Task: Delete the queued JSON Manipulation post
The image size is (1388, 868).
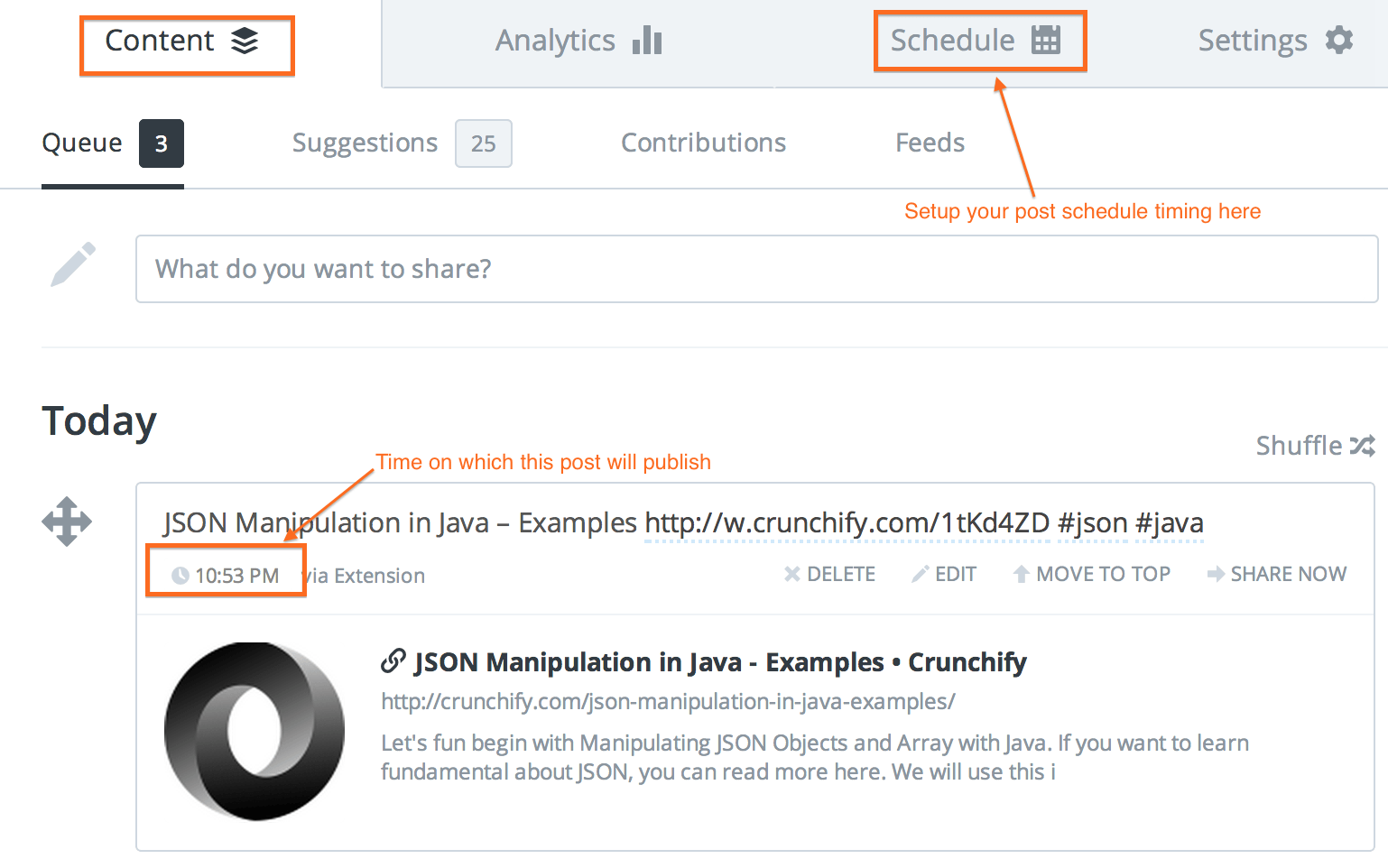Action: 829,574
